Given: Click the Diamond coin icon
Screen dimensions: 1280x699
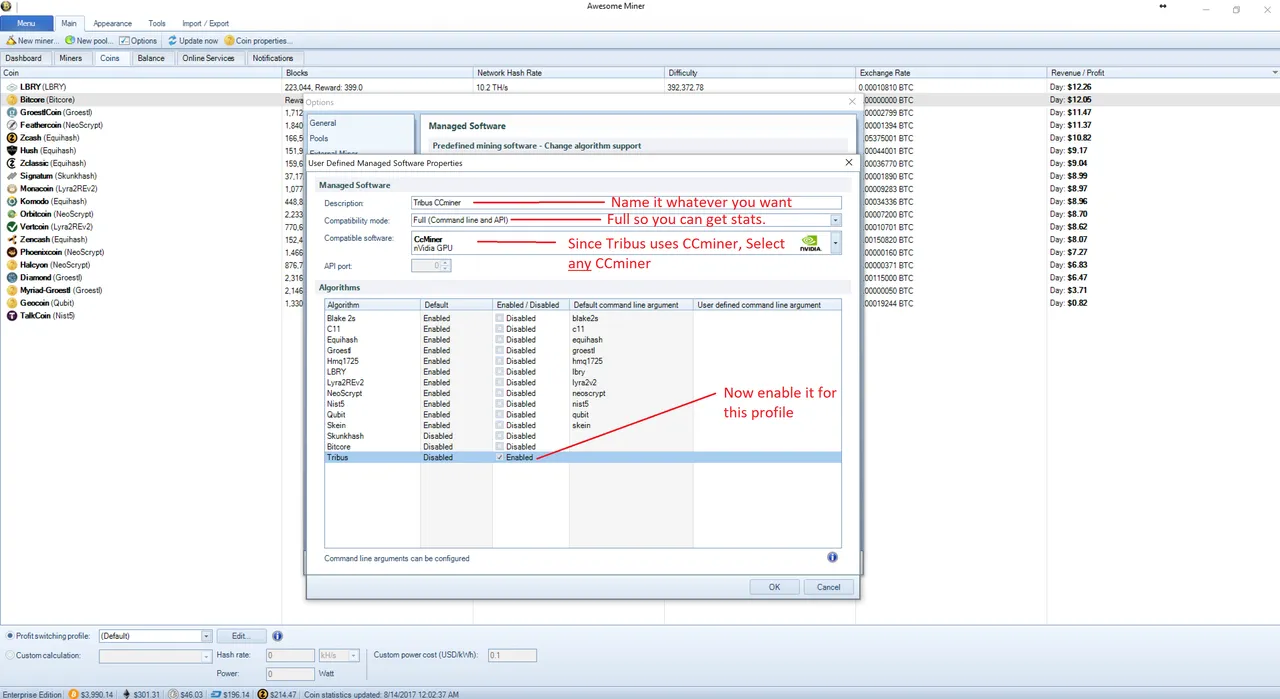Looking at the screenshot, I should click(x=12, y=278).
